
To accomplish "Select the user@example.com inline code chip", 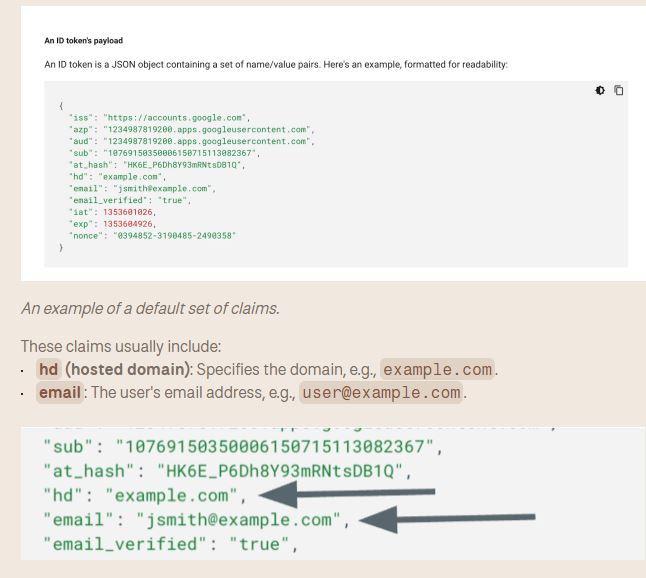I will click(x=381, y=393).
